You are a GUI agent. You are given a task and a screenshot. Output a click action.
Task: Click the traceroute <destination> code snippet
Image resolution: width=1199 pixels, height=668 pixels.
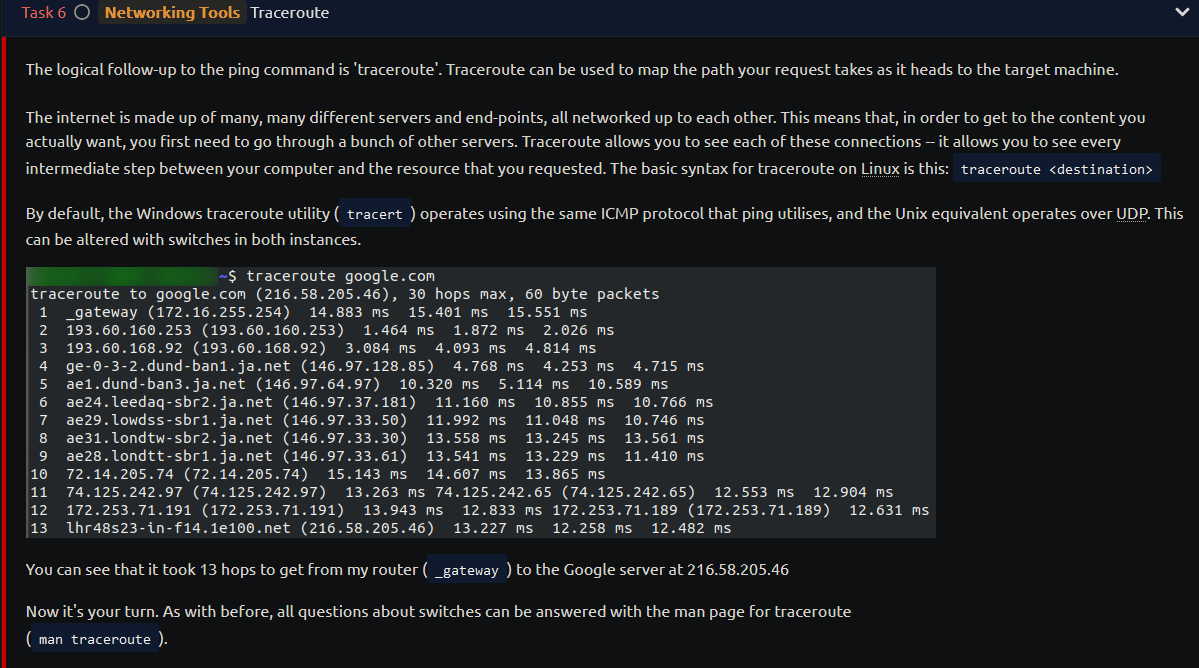[1056, 169]
